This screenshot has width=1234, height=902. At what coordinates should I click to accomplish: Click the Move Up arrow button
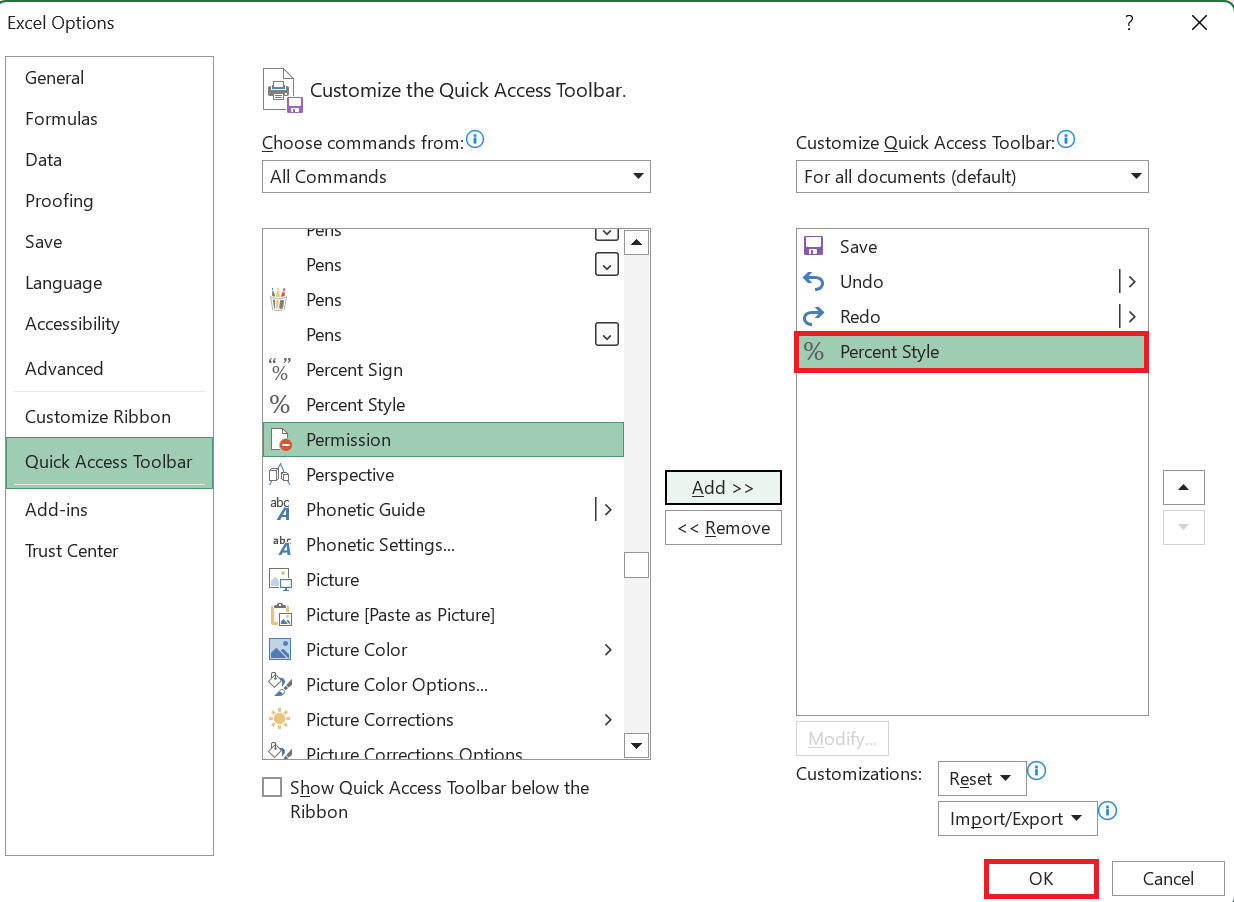pos(1184,487)
